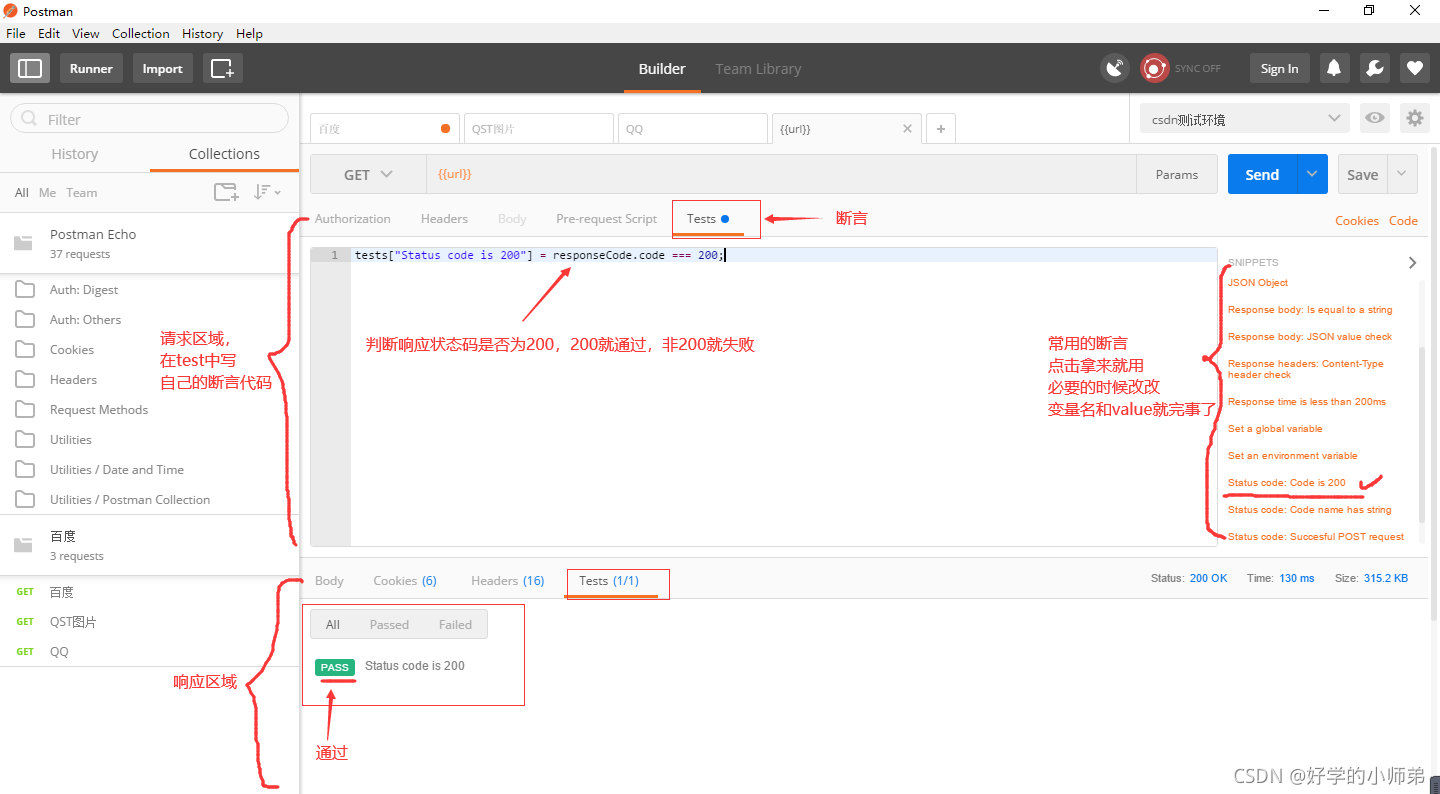Viewport: 1440px width, 794px height.
Task: Open Postman Echo collection folder icon
Action: coord(23,243)
